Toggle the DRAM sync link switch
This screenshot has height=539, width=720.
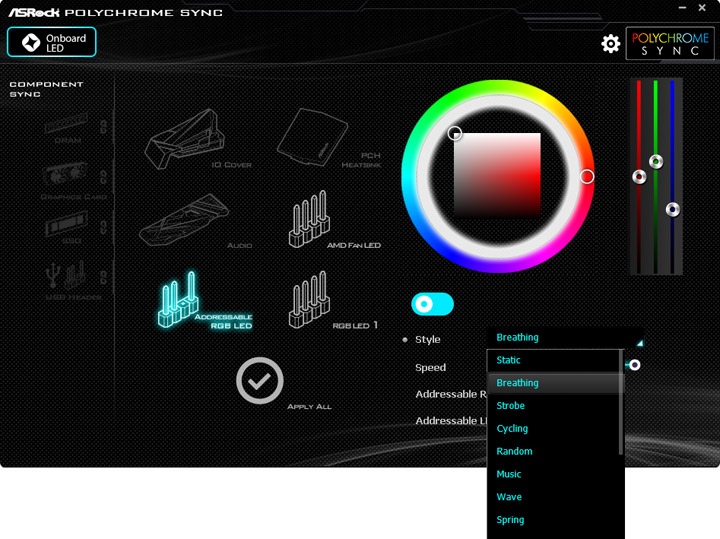tap(104, 127)
